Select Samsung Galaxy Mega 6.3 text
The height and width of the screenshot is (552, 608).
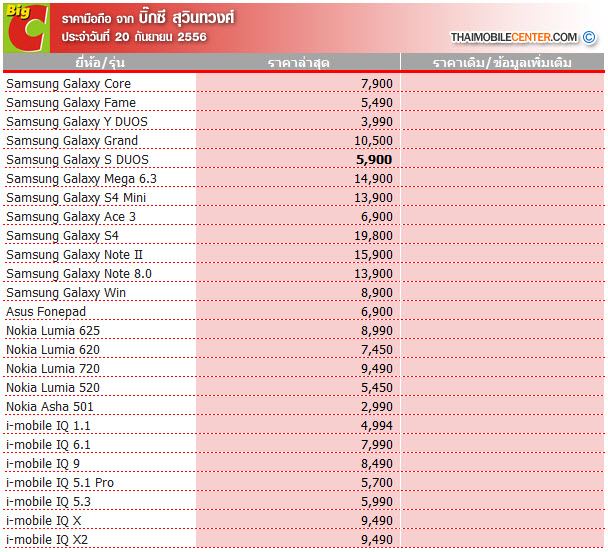(81, 179)
